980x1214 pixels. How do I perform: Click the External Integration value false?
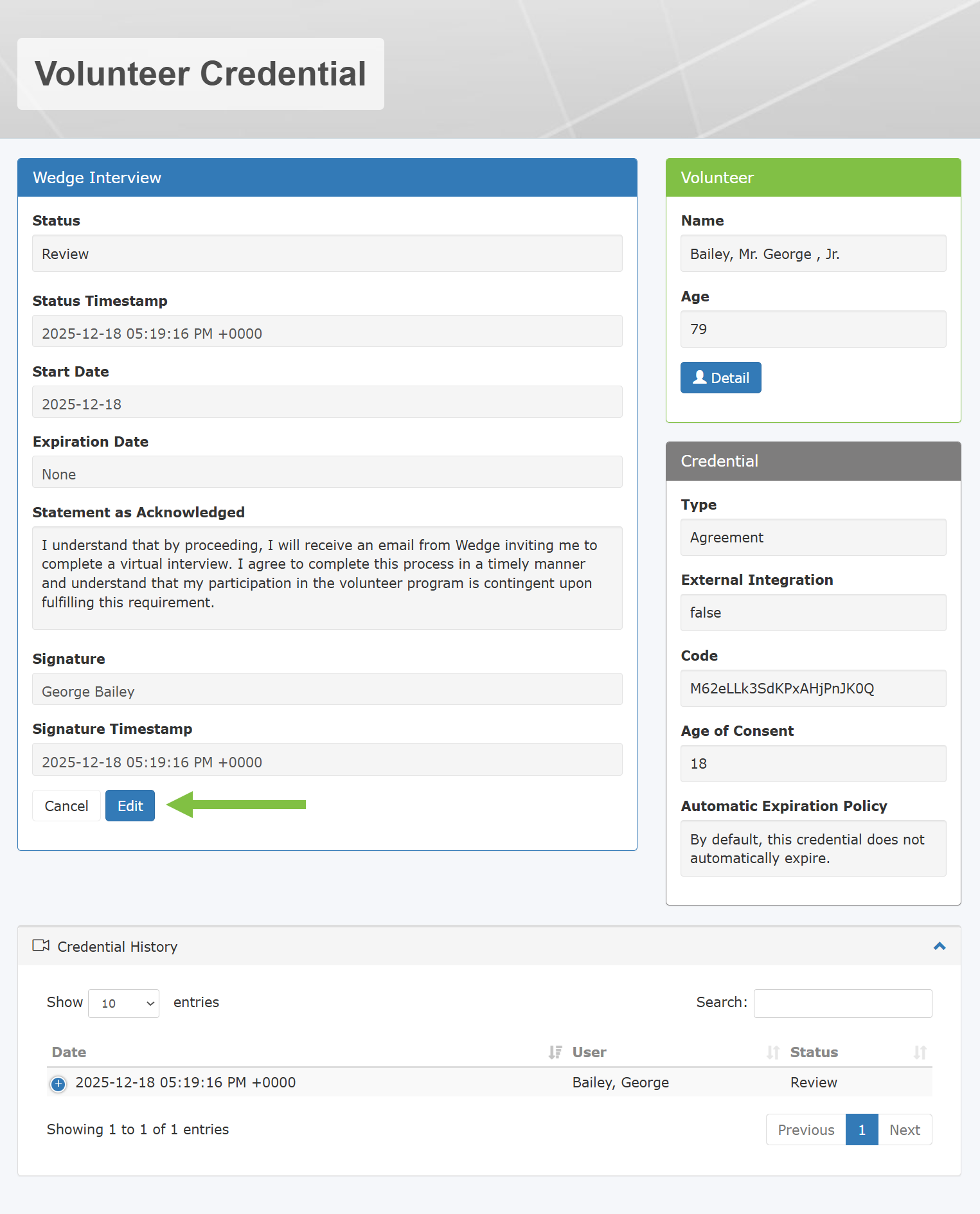click(813, 612)
